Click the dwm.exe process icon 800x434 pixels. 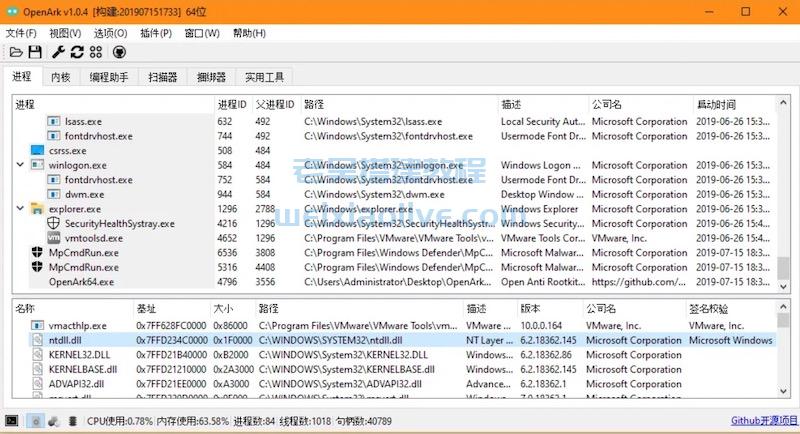[54, 194]
